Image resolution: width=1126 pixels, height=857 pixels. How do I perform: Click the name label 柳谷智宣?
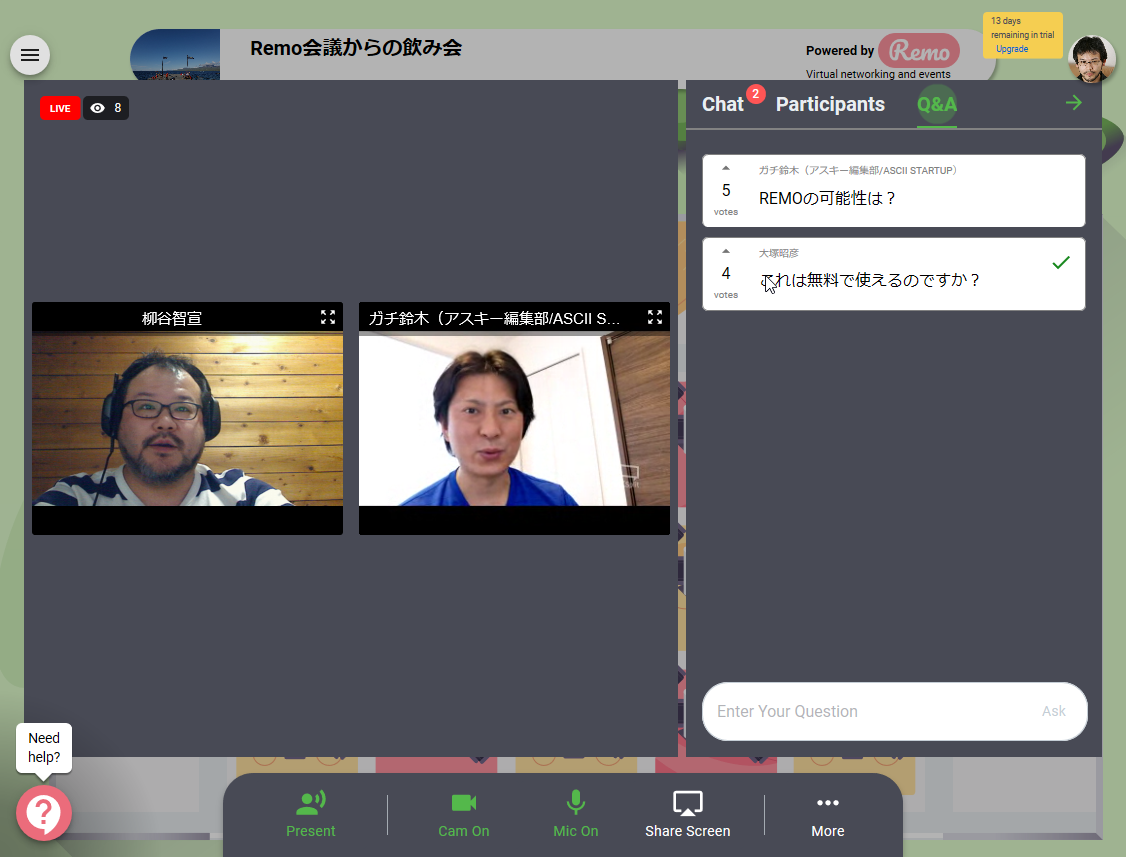coord(172,318)
